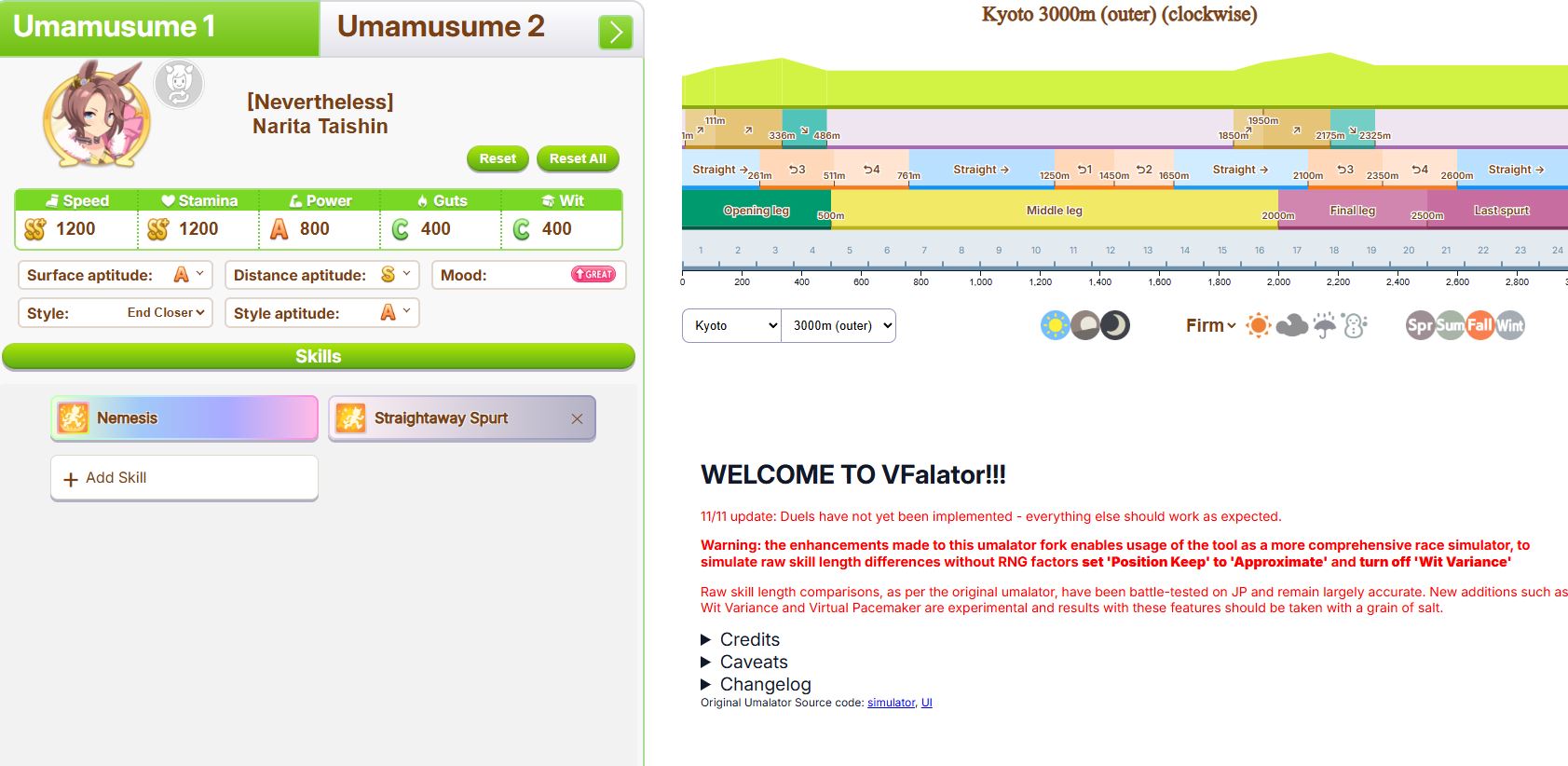Click Straightaway Spurt skill card

461,417
